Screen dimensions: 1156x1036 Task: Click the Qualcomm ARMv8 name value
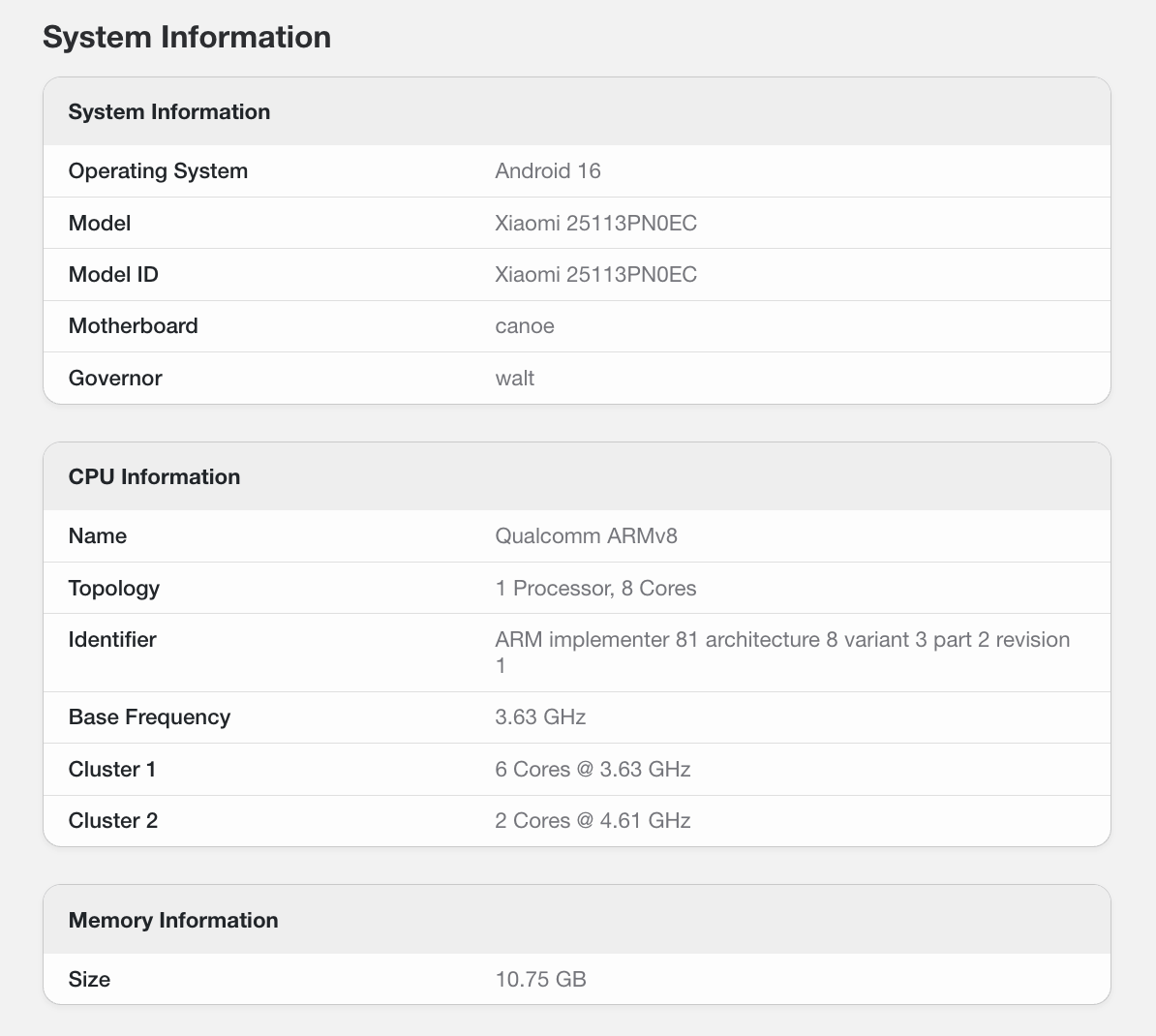pos(586,536)
